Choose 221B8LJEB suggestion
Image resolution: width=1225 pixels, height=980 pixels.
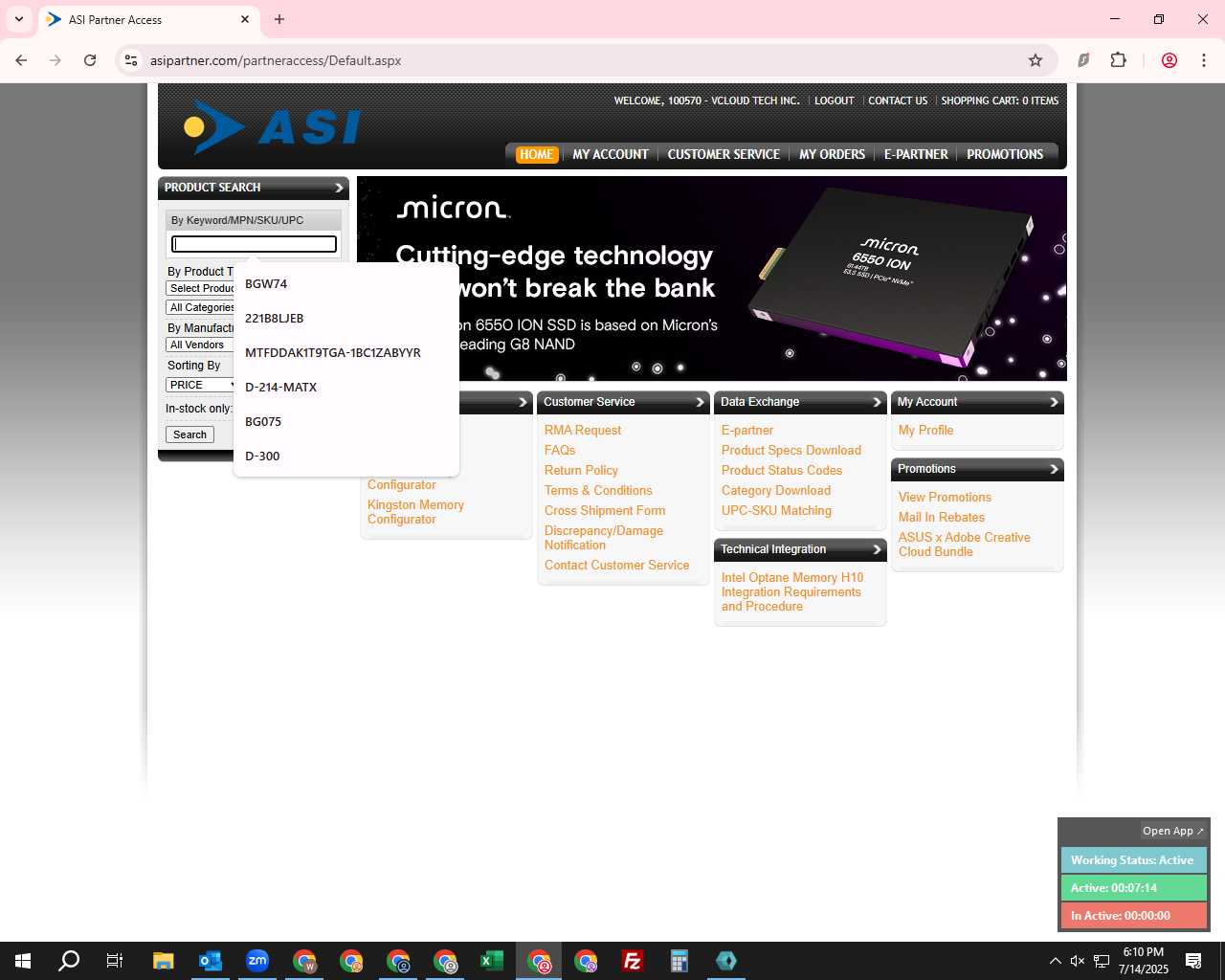tap(346, 319)
